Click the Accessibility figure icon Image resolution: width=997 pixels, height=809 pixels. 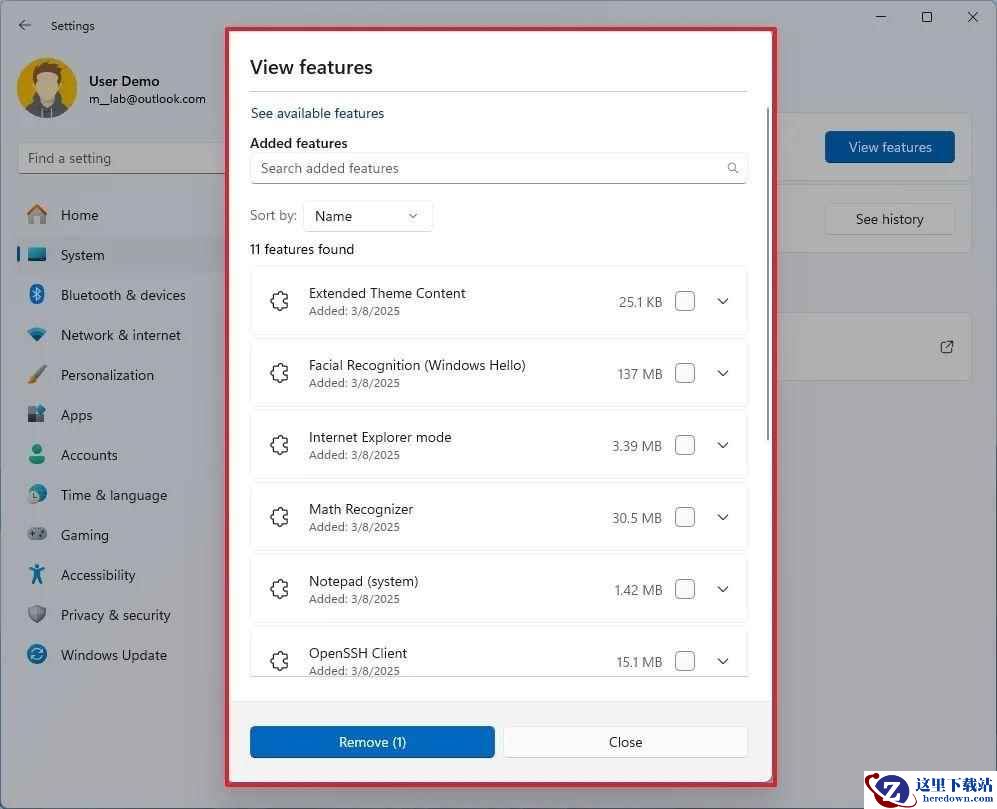(37, 574)
